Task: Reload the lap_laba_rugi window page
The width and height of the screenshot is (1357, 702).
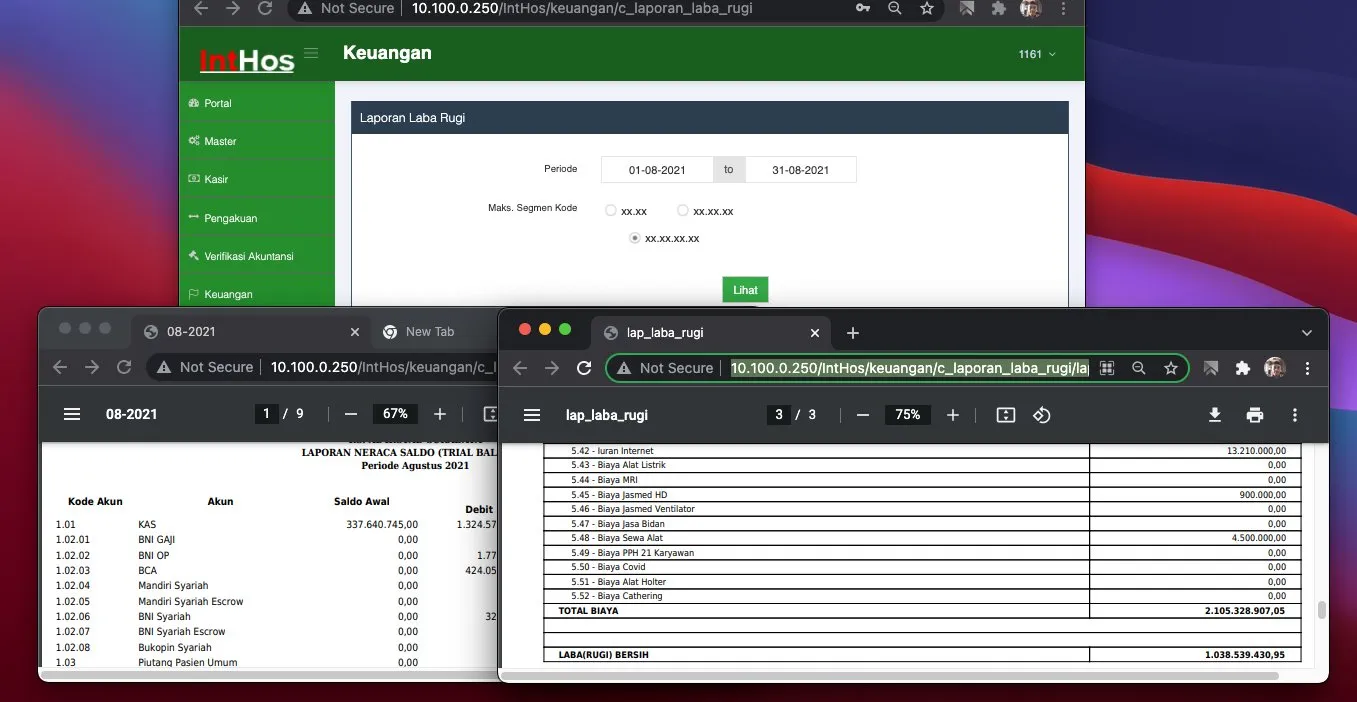Action: pyautogui.click(x=585, y=368)
